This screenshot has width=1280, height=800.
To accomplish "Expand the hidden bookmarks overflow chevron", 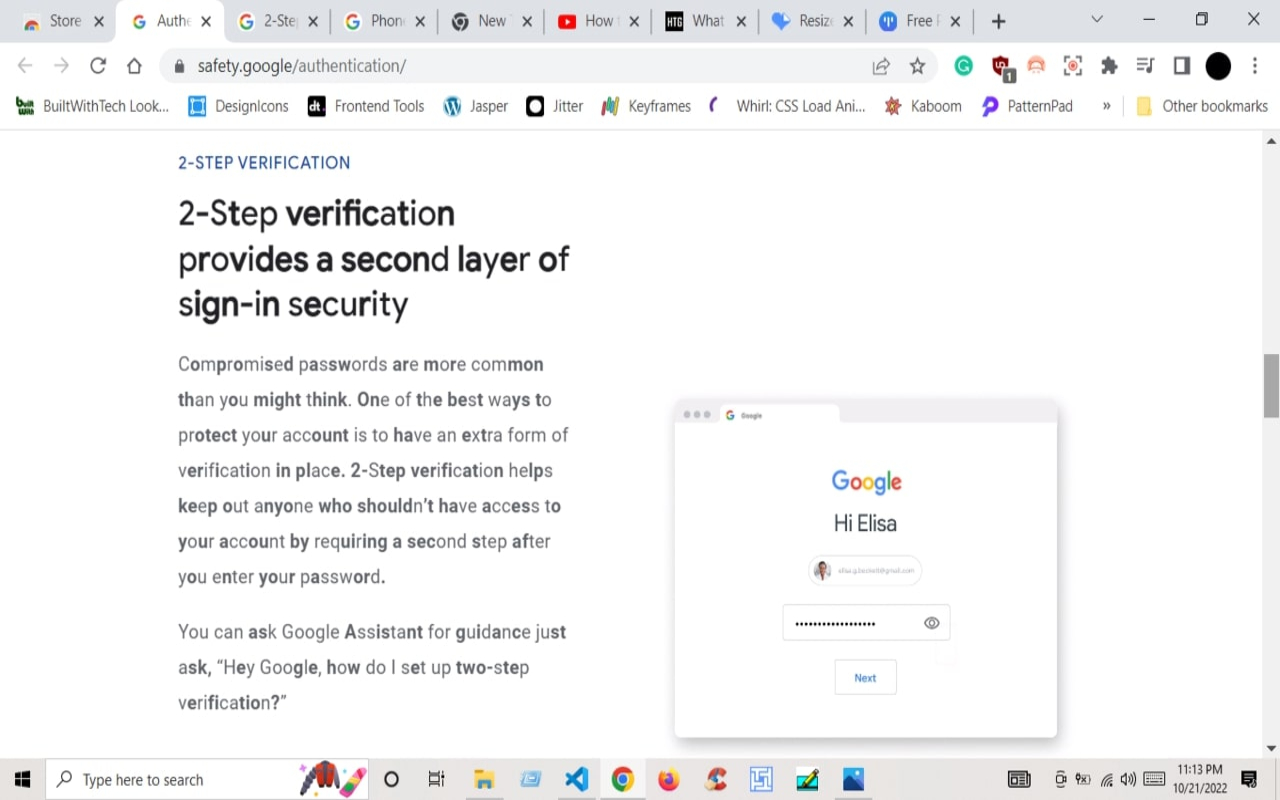I will pyautogui.click(x=1106, y=106).
